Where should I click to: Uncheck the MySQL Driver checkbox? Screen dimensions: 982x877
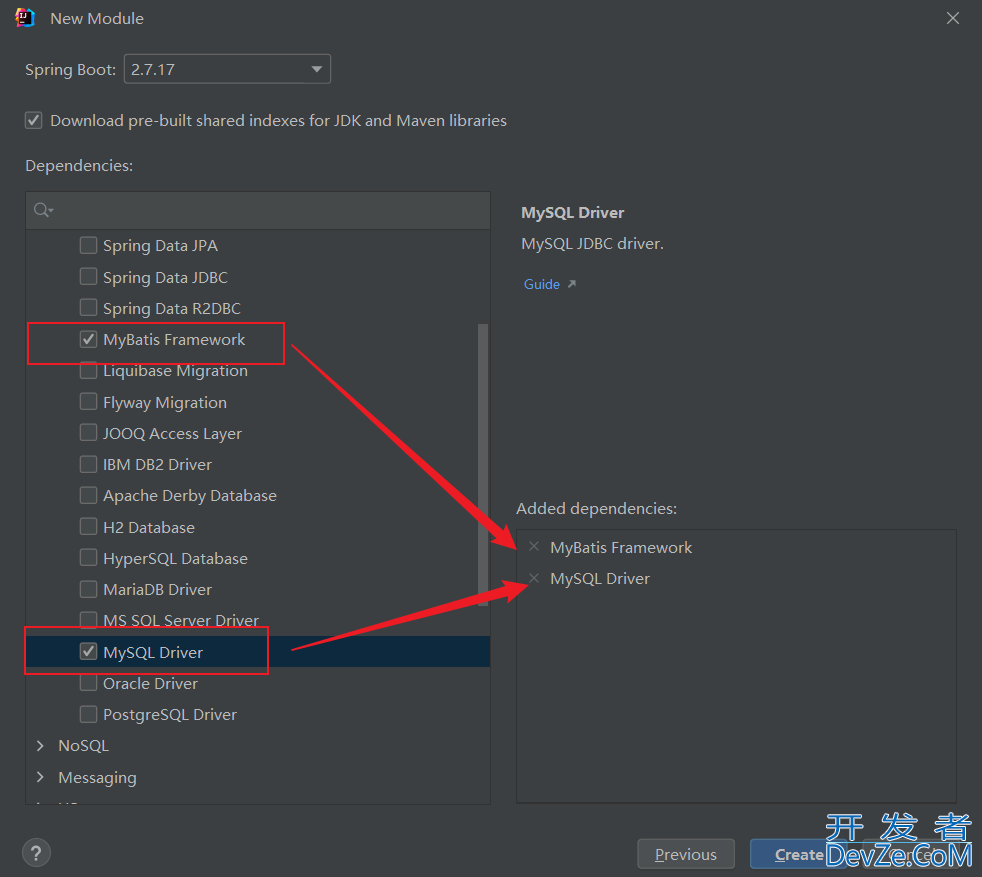coord(88,651)
